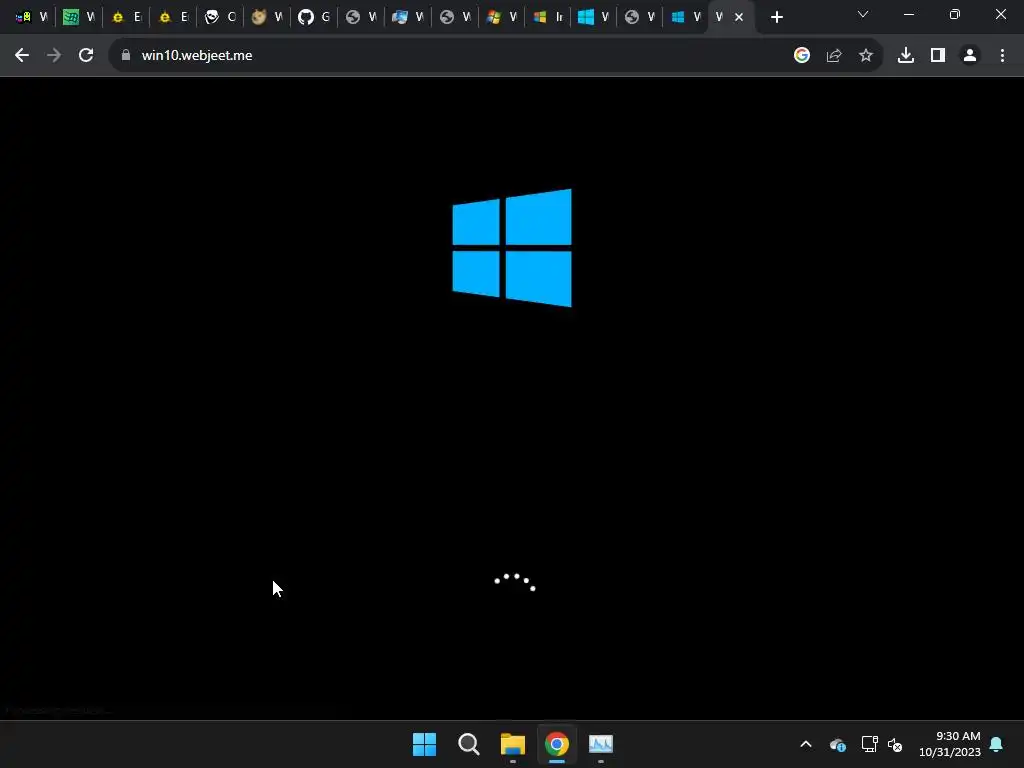Switch to the tab with the GitHub favicon

314,18
